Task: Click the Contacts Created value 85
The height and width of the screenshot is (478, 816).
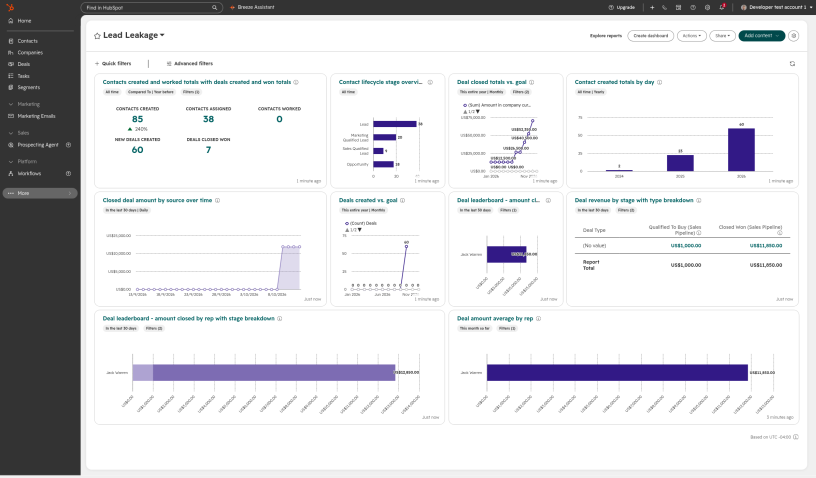Action: [137, 119]
